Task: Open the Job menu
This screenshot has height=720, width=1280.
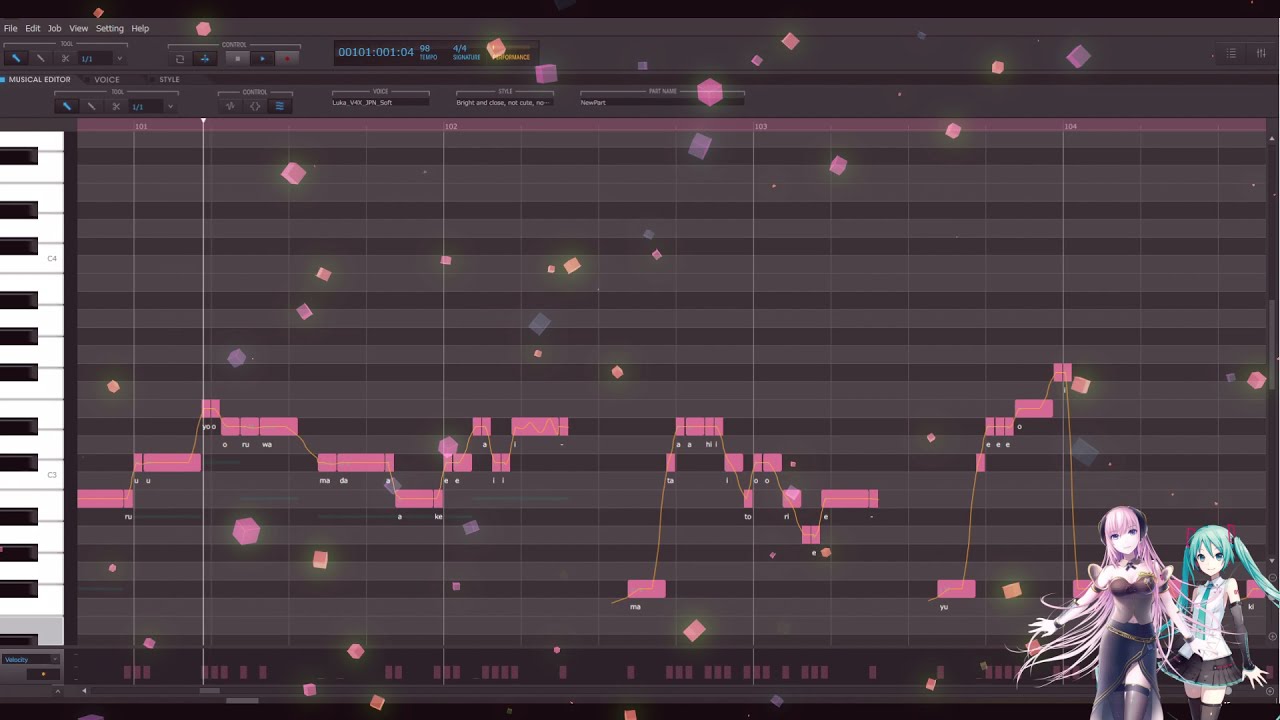Action: pyautogui.click(x=55, y=28)
